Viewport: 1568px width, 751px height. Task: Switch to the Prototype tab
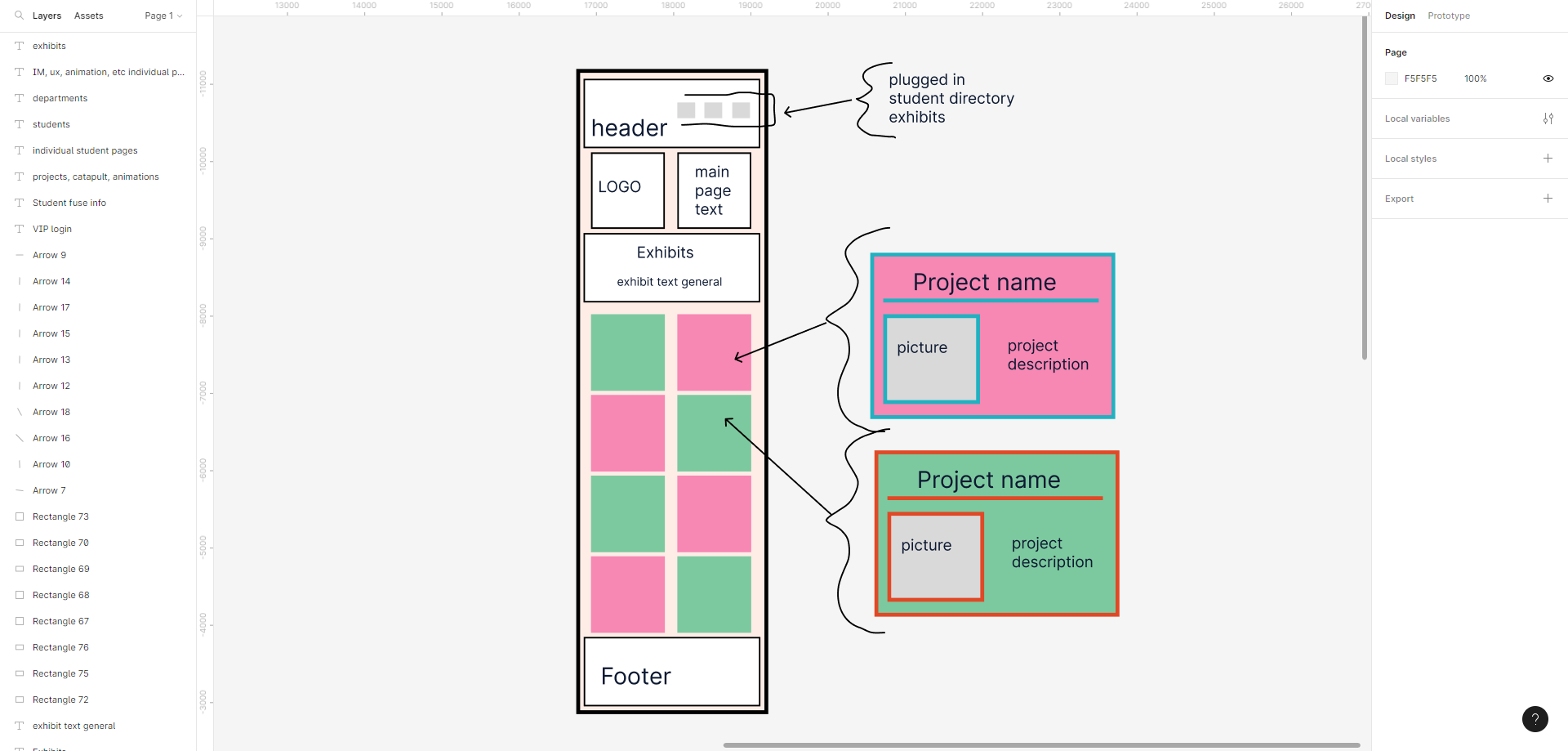pyautogui.click(x=1448, y=16)
